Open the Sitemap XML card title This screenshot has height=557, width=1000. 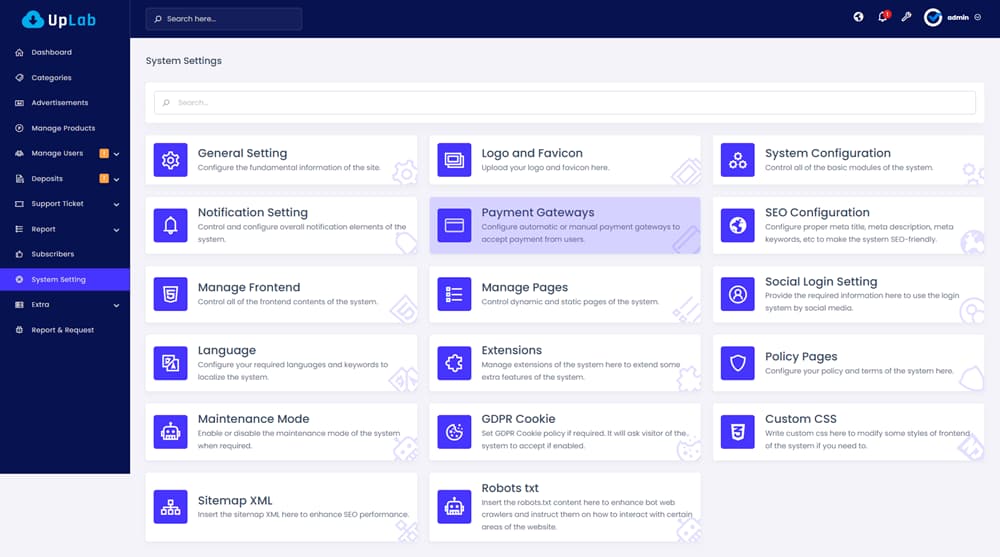(x=235, y=500)
